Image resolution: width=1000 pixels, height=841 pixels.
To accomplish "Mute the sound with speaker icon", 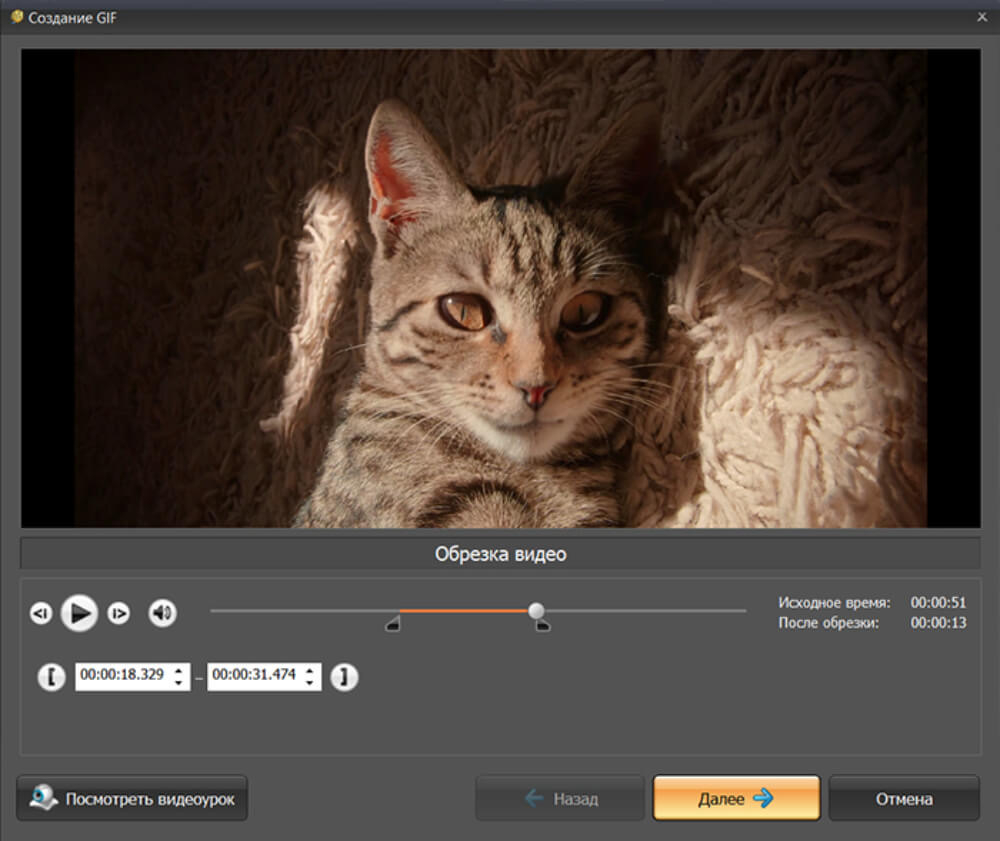I will pyautogui.click(x=163, y=613).
